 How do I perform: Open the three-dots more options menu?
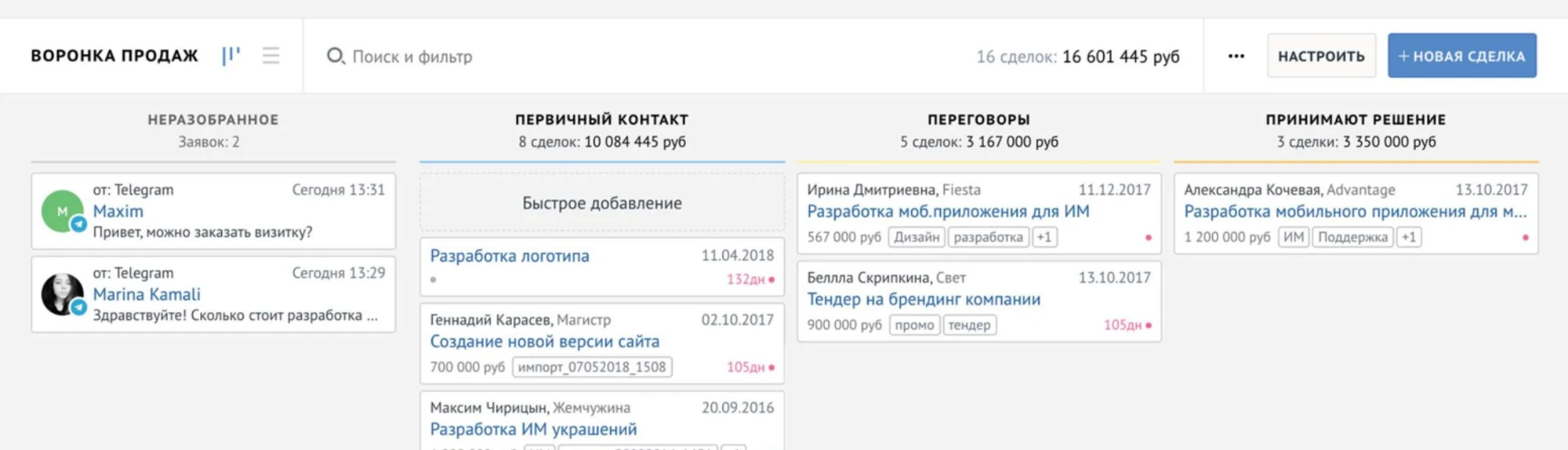pyautogui.click(x=1236, y=56)
